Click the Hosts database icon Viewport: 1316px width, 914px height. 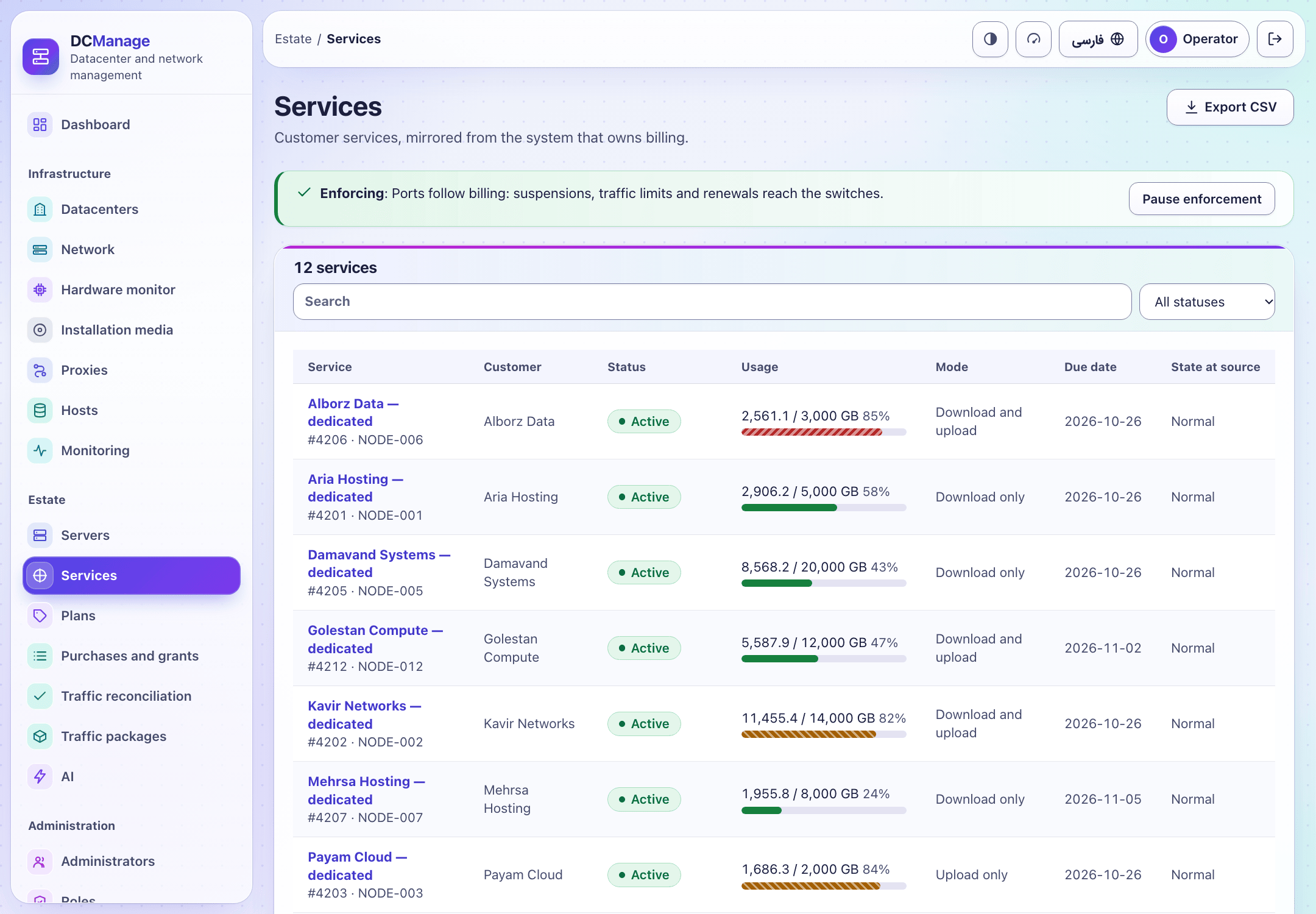click(x=40, y=411)
